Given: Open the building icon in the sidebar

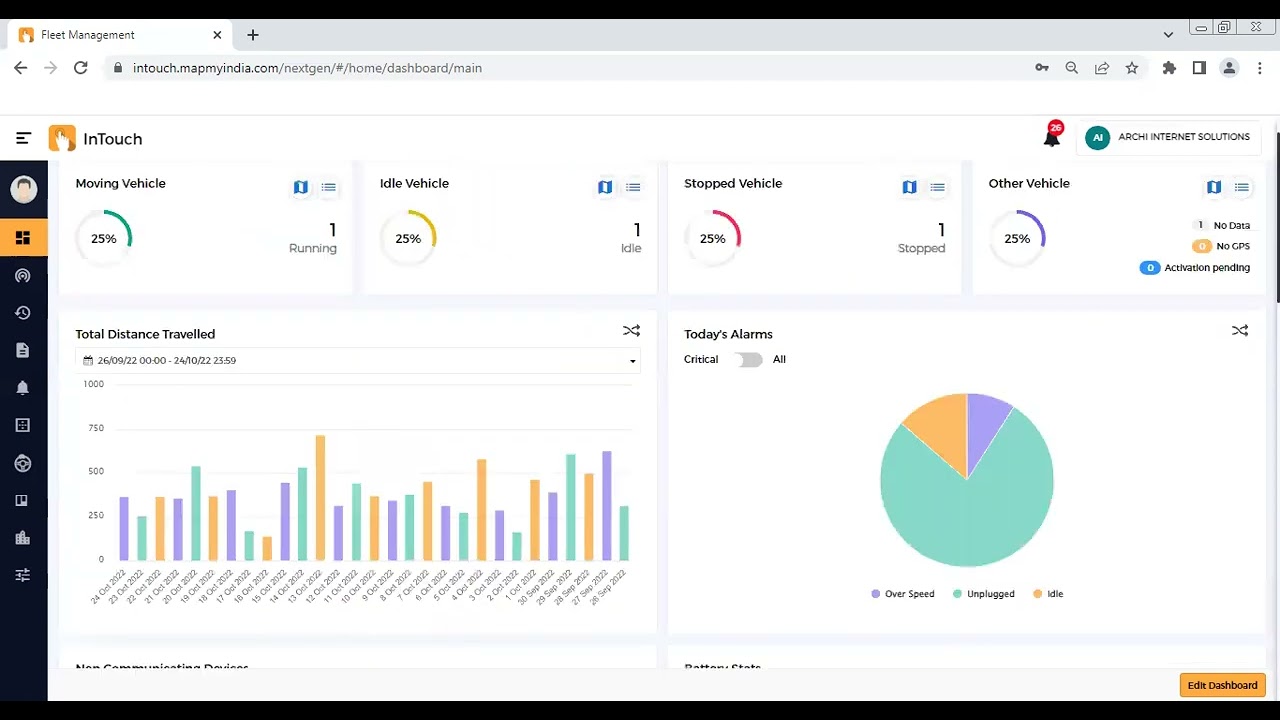Looking at the screenshot, I should 23,538.
